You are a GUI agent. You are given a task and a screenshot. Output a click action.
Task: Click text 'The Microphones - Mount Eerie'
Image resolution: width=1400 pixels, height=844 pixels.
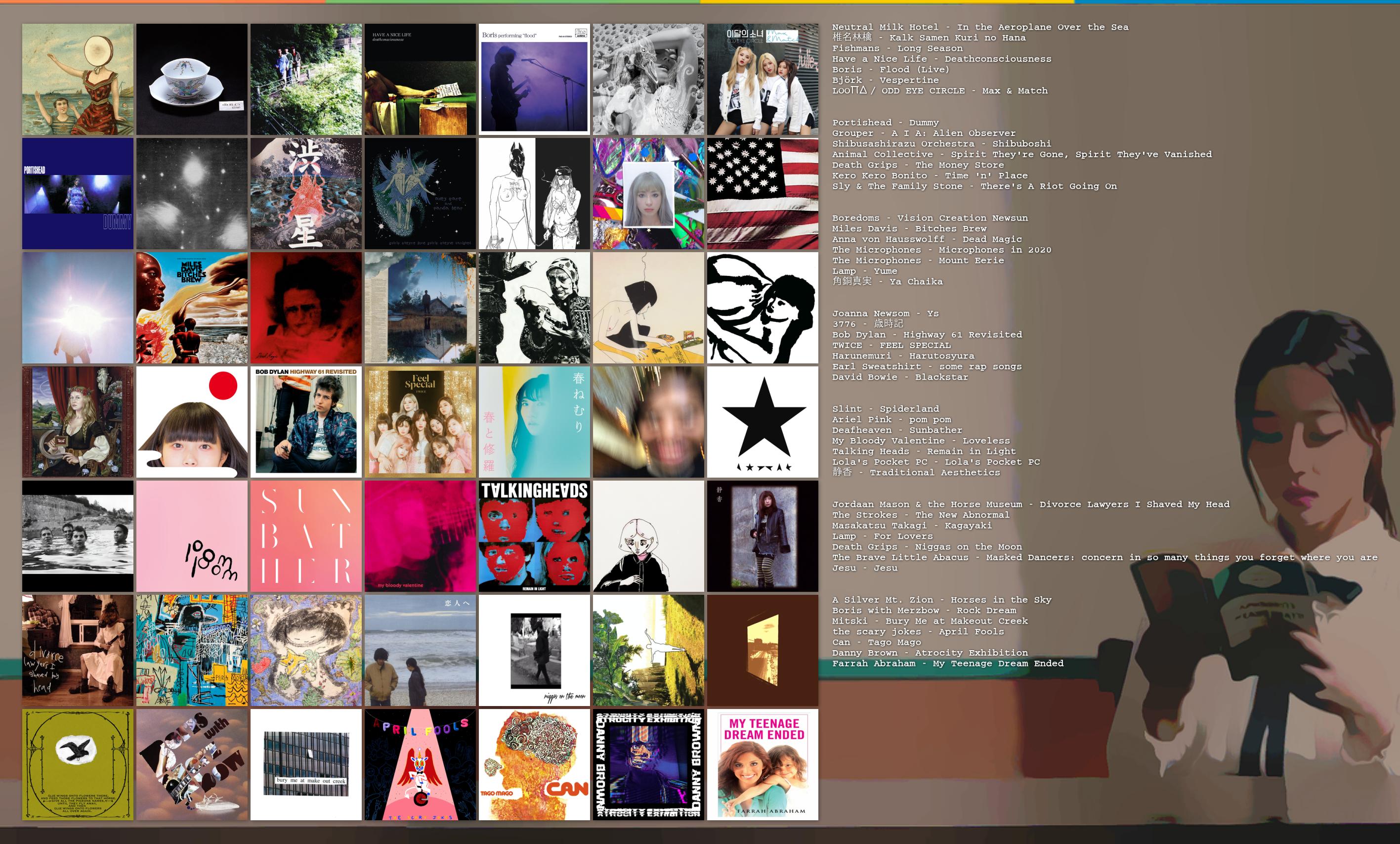click(x=918, y=260)
